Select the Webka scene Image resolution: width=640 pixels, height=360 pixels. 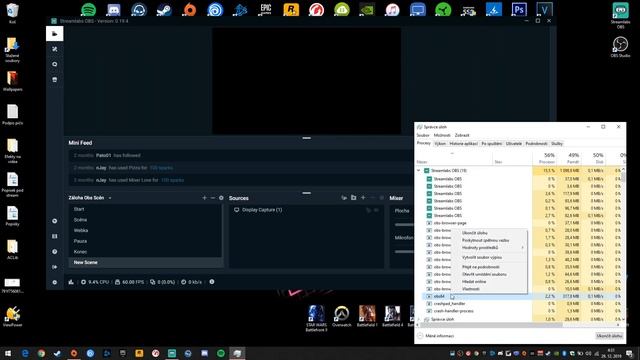click(x=145, y=230)
